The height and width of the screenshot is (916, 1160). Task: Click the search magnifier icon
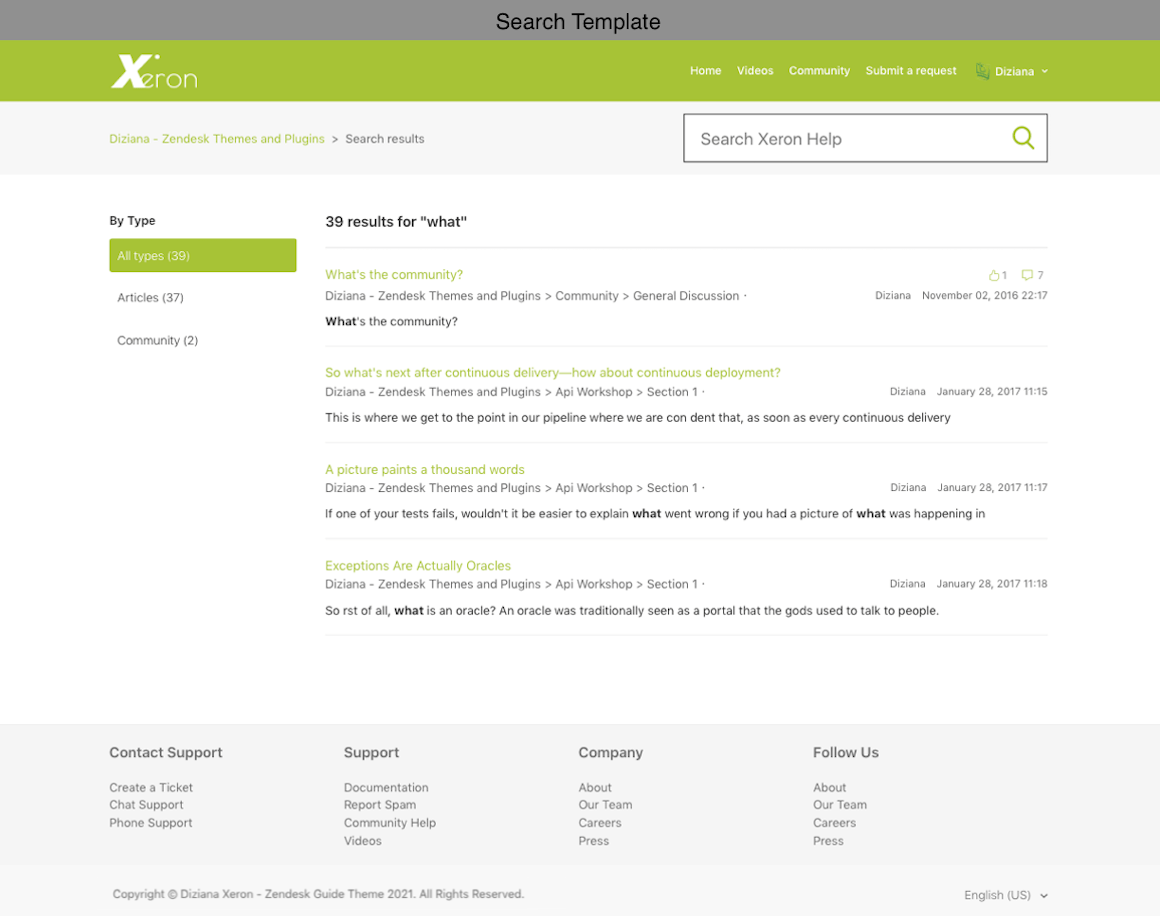coord(1022,138)
